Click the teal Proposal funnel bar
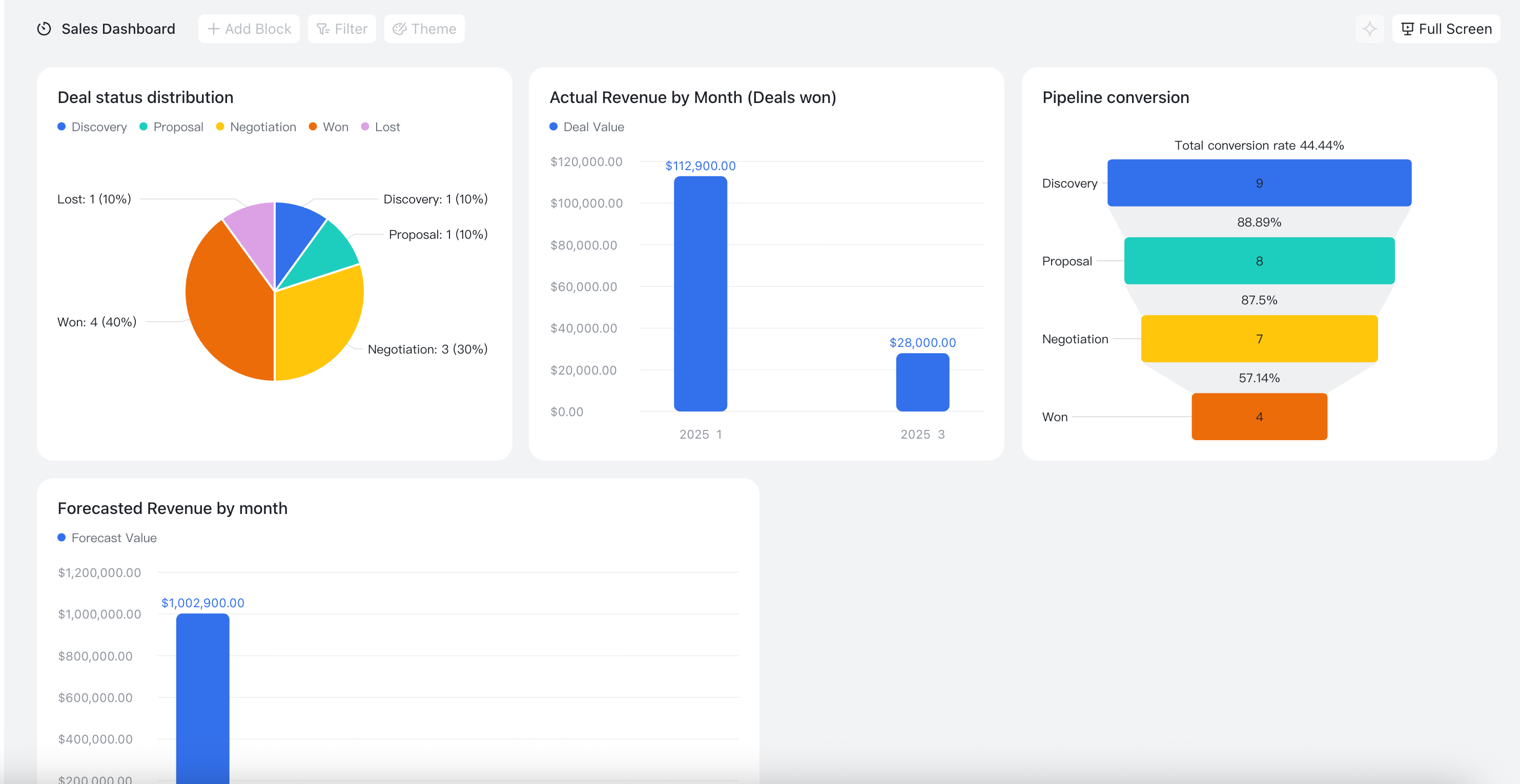Viewport: 1520px width, 784px height. pos(1259,261)
